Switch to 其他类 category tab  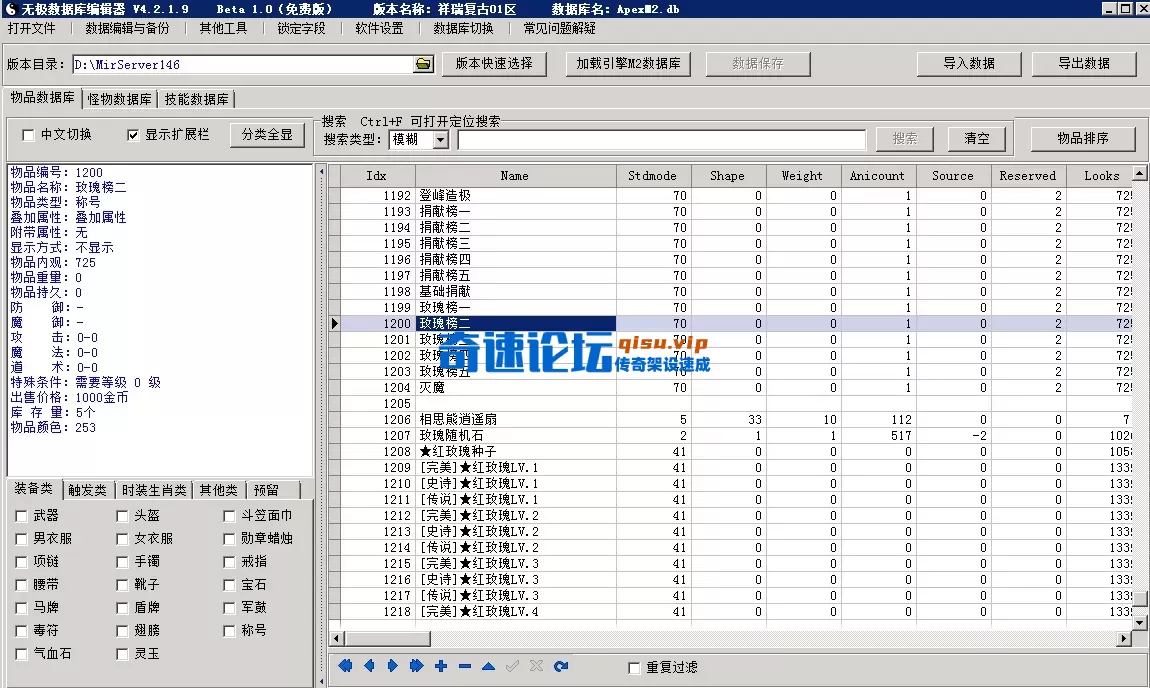(x=219, y=490)
